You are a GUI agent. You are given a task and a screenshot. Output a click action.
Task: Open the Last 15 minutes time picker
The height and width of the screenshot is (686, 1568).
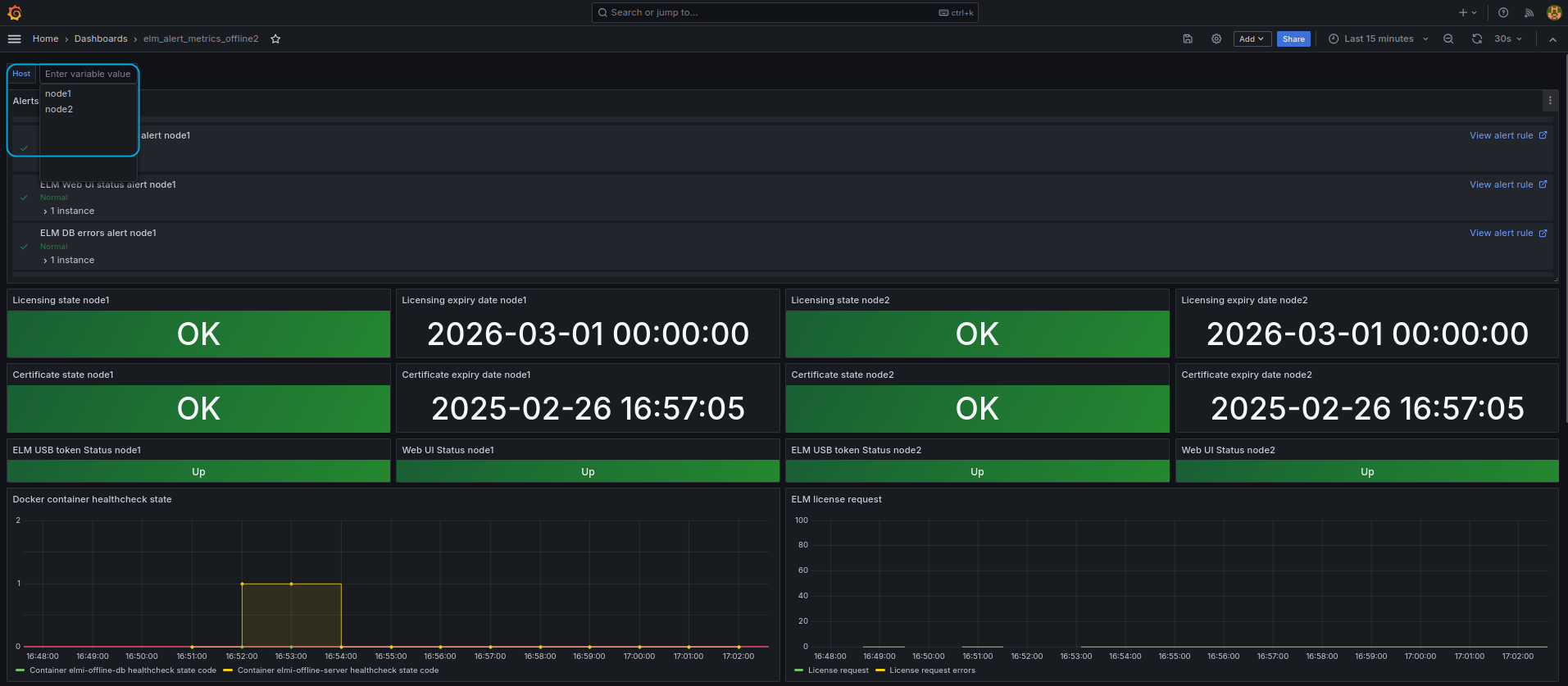click(1379, 39)
